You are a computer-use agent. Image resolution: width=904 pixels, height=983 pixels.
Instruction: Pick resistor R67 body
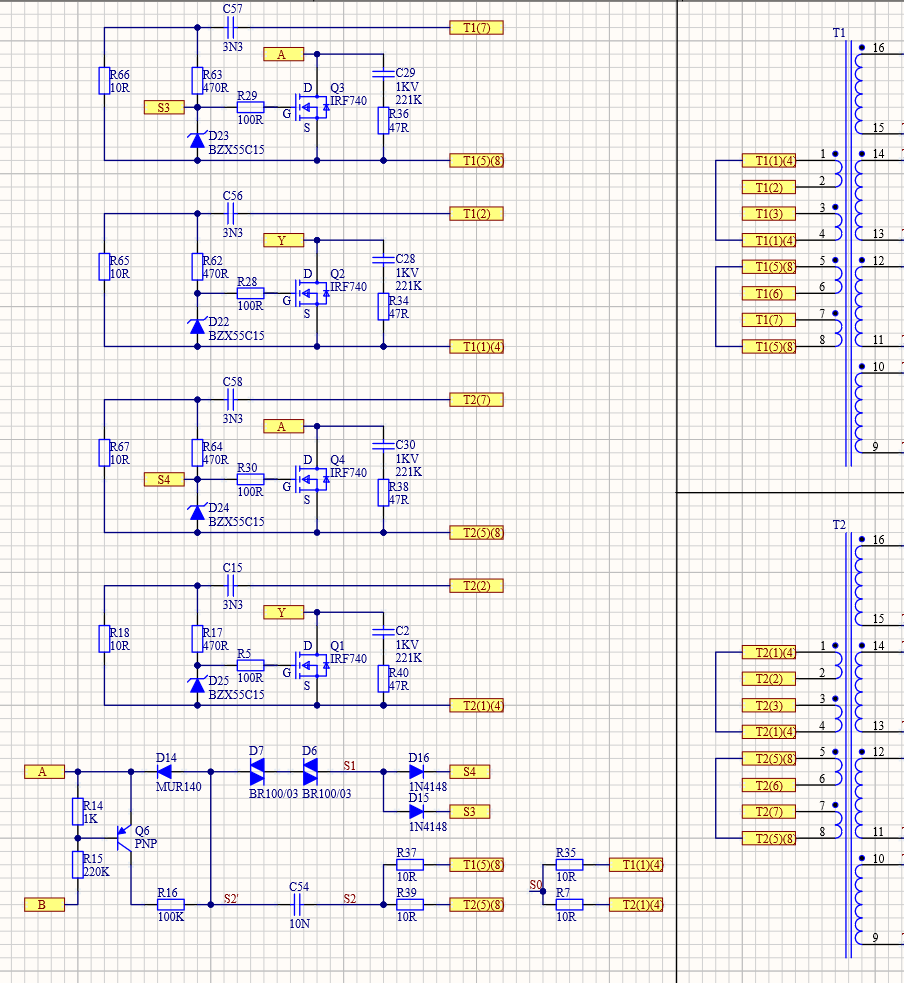(104, 453)
